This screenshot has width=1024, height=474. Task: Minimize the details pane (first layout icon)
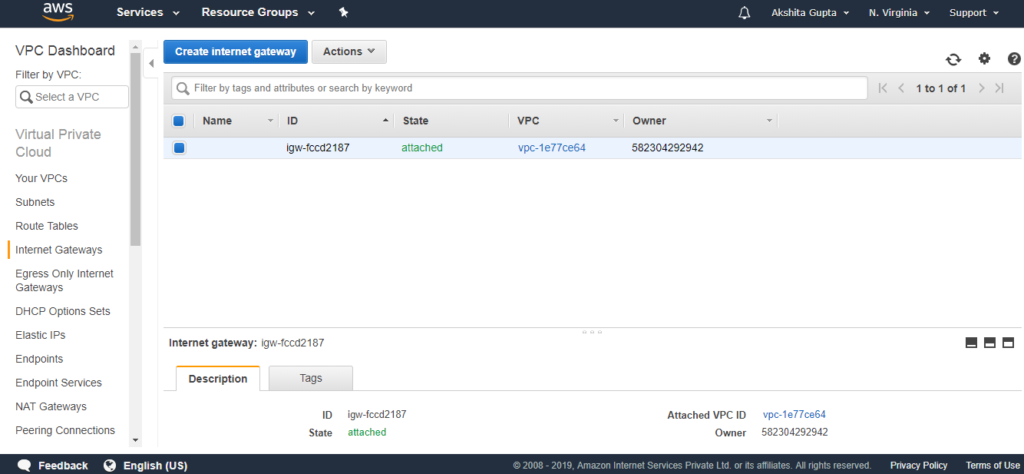coord(971,343)
